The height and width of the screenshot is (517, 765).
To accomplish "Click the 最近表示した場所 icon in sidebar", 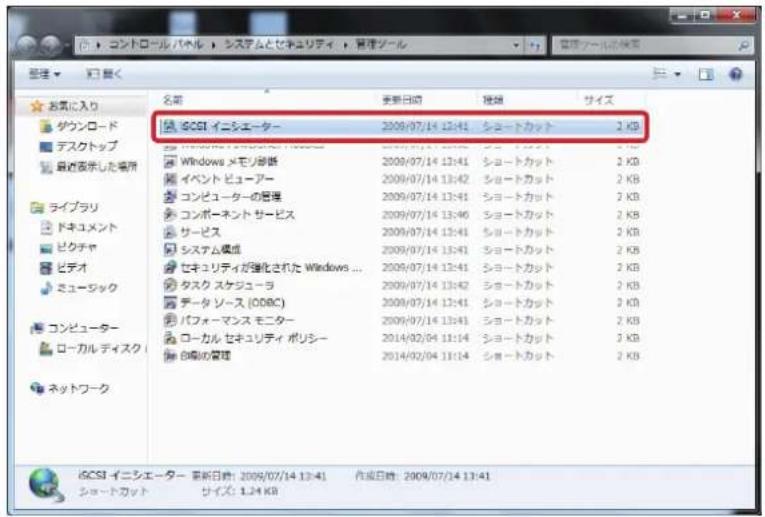I will click(x=46, y=167).
